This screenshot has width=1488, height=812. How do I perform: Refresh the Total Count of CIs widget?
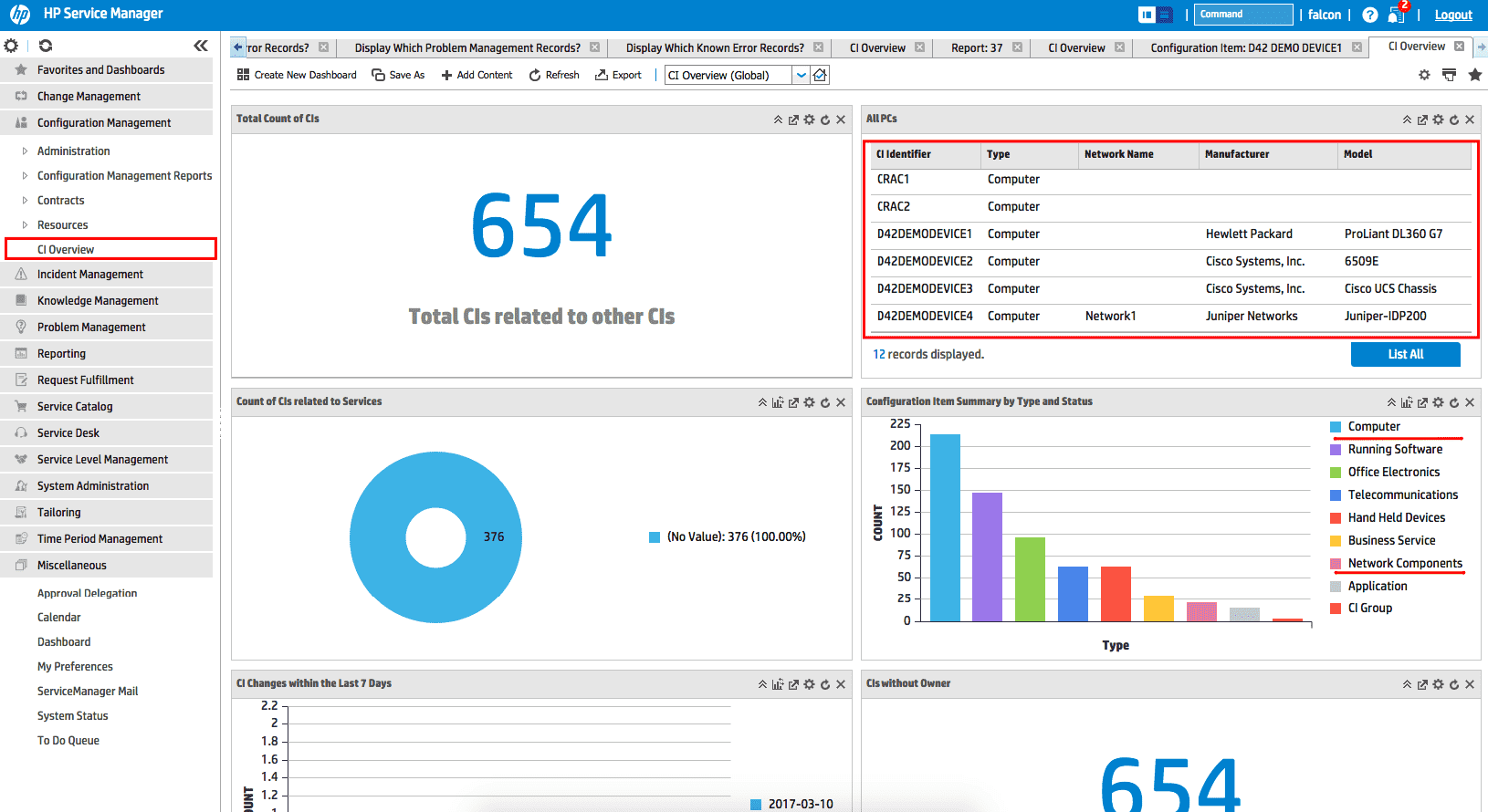[x=825, y=120]
